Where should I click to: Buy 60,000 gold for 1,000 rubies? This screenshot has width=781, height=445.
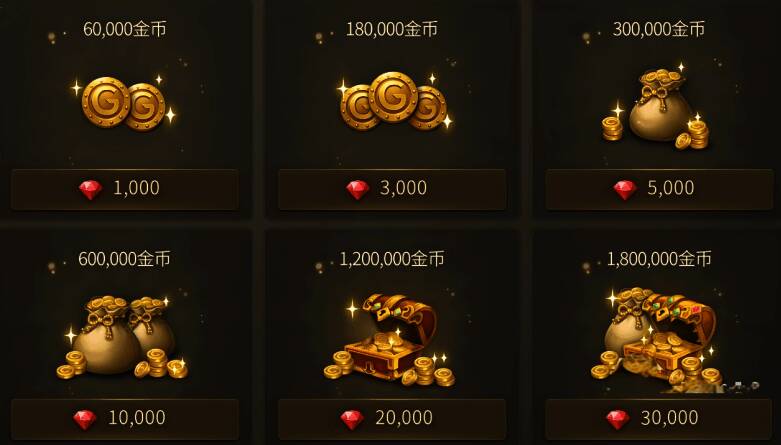click(125, 189)
